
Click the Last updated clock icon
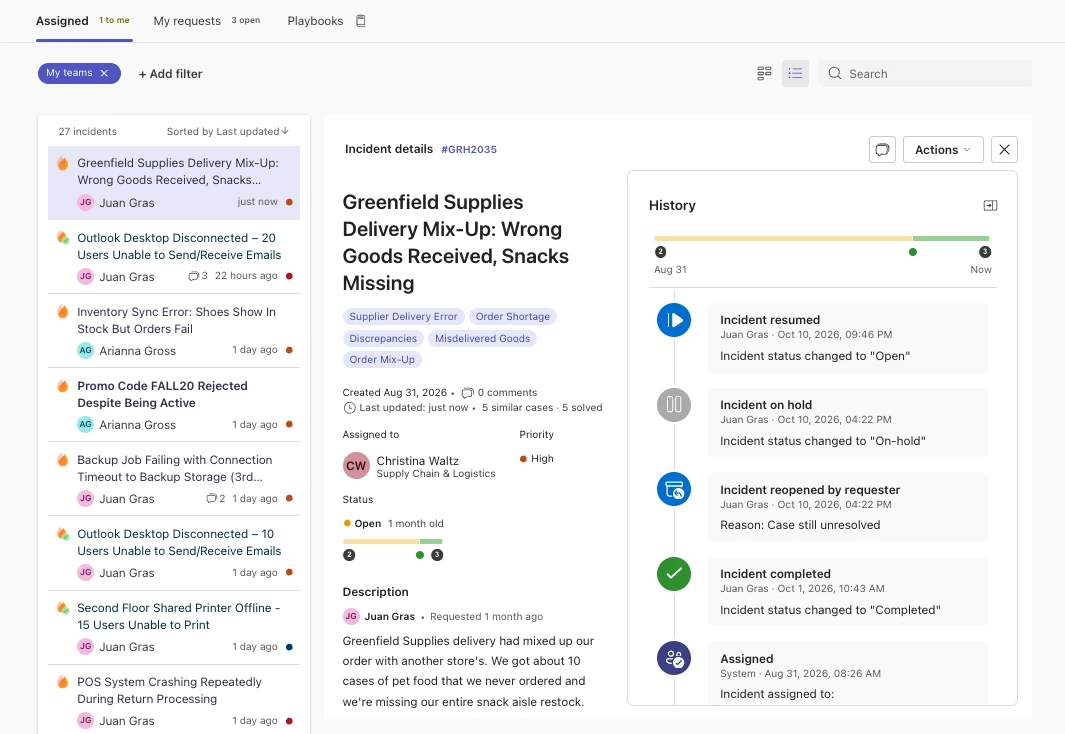pyautogui.click(x=349, y=408)
